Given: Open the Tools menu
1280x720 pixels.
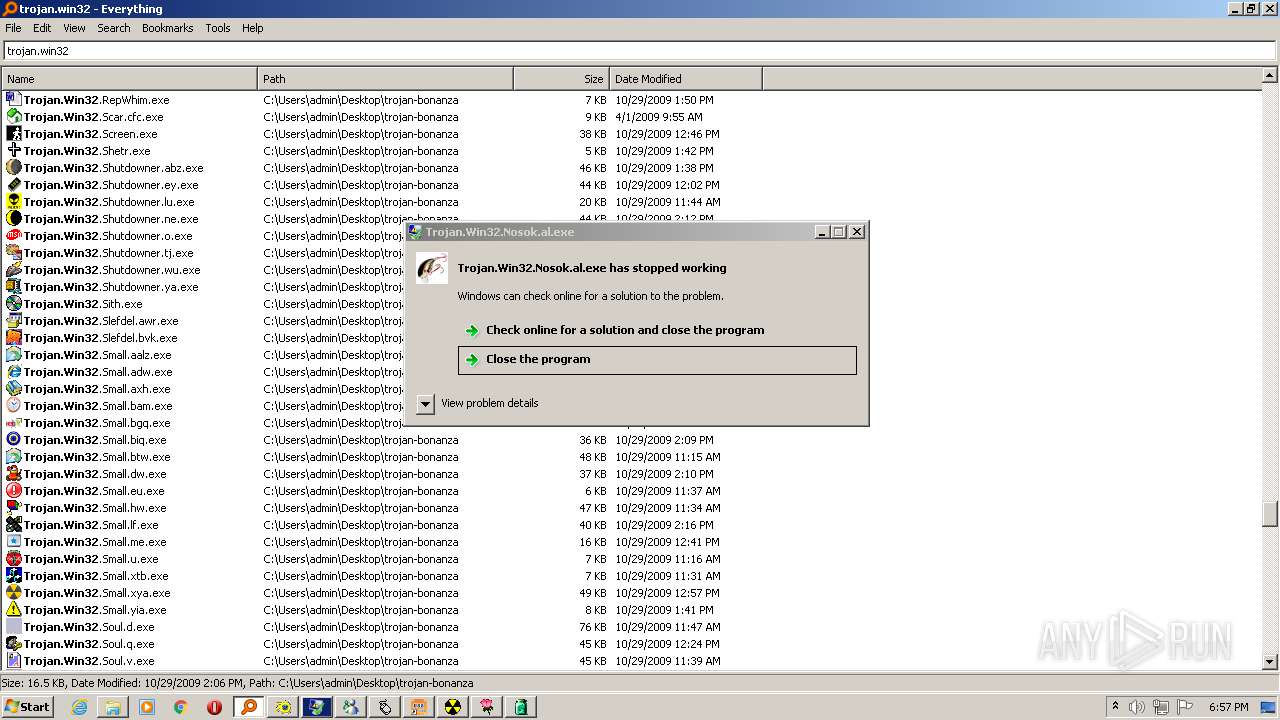Looking at the screenshot, I should click(x=218, y=28).
